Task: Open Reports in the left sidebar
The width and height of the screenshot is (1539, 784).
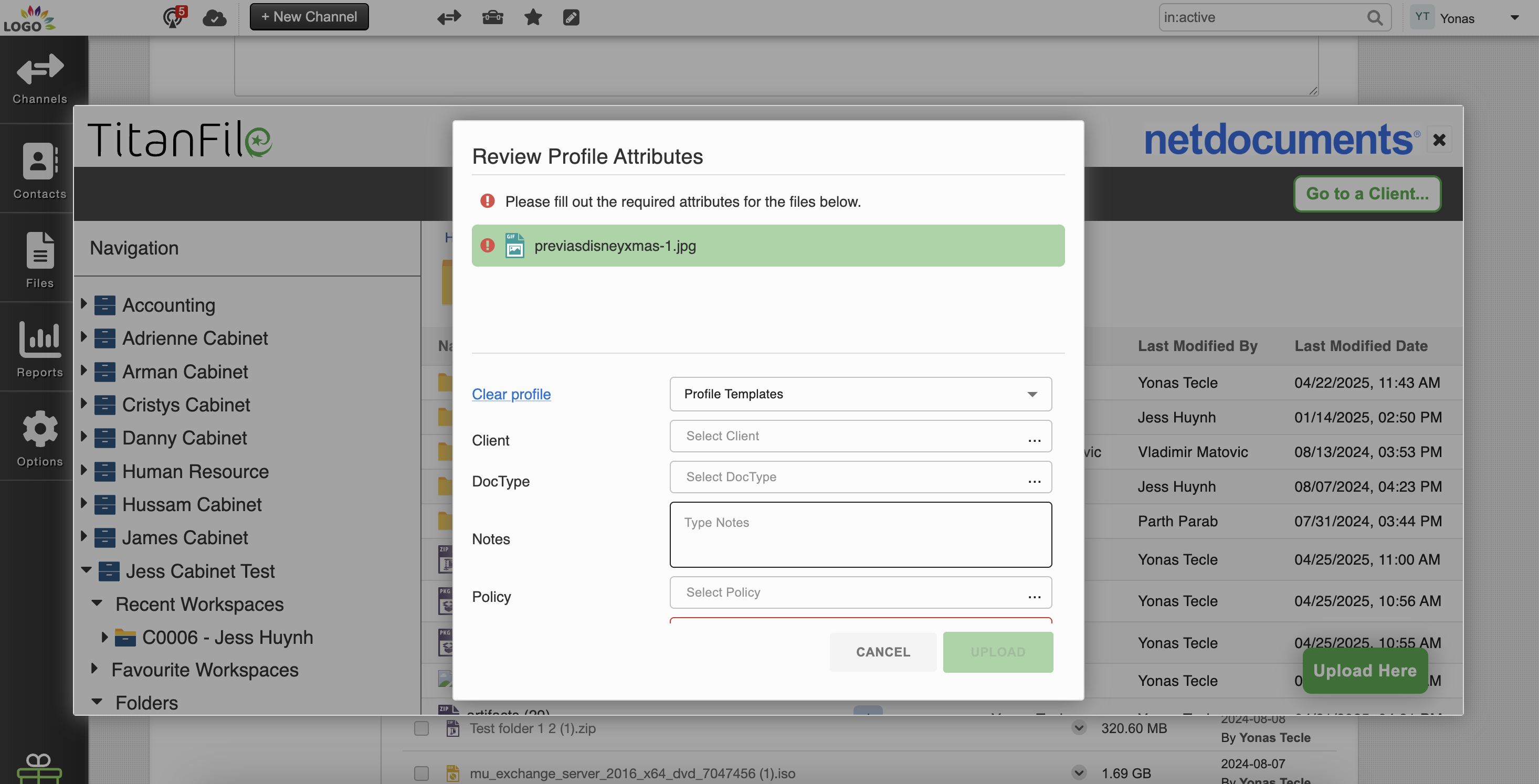Action: [40, 349]
